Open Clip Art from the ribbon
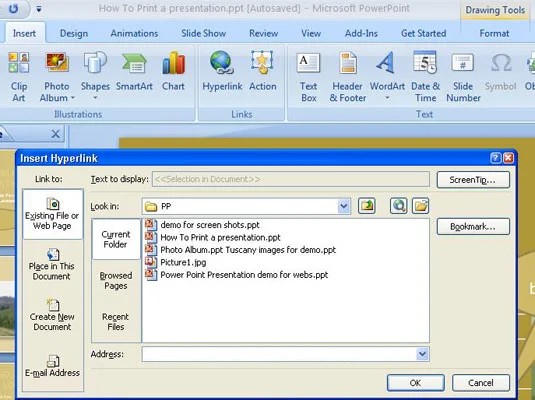The image size is (535, 400). pyautogui.click(x=19, y=77)
